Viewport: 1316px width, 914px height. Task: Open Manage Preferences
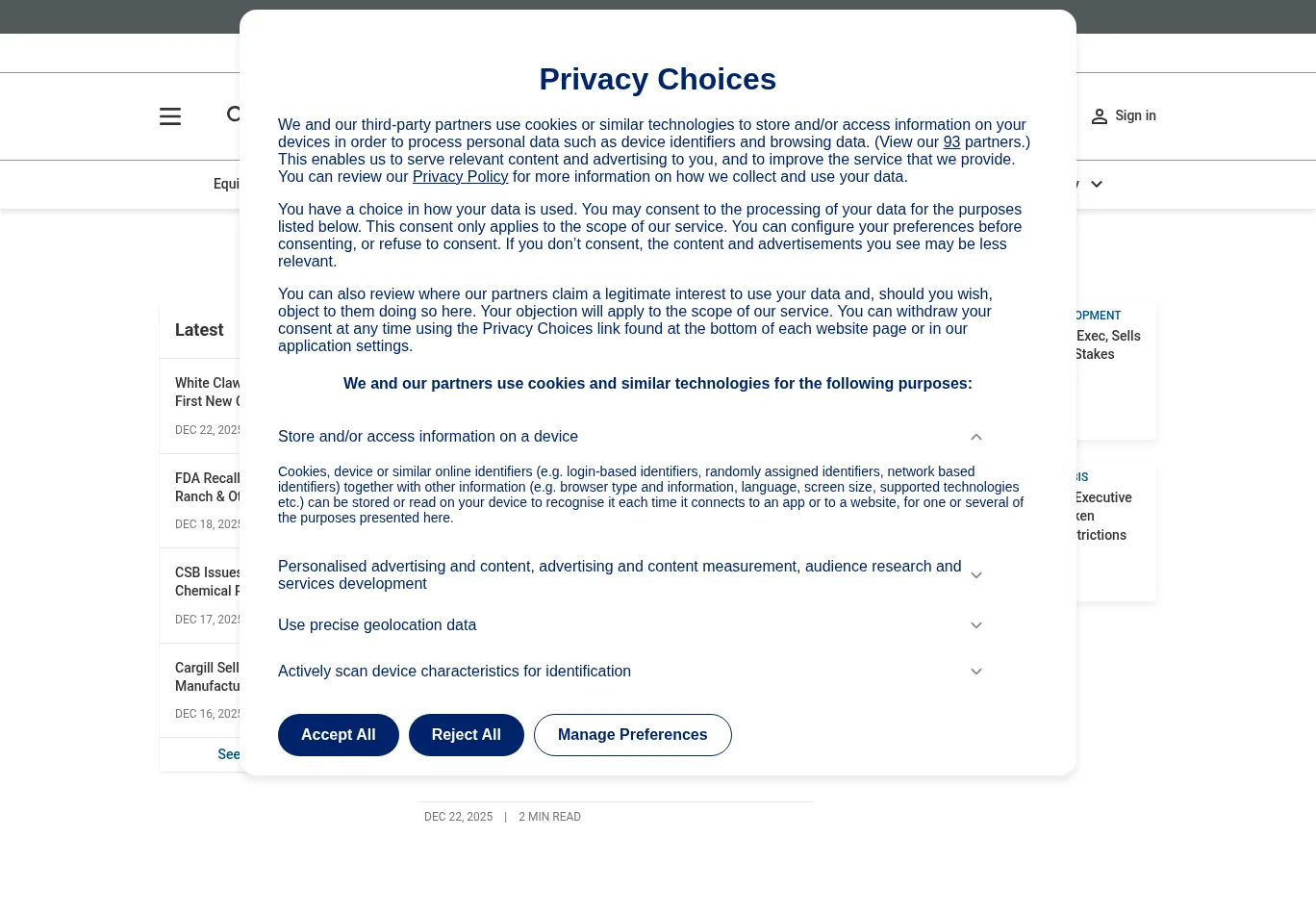click(x=632, y=735)
